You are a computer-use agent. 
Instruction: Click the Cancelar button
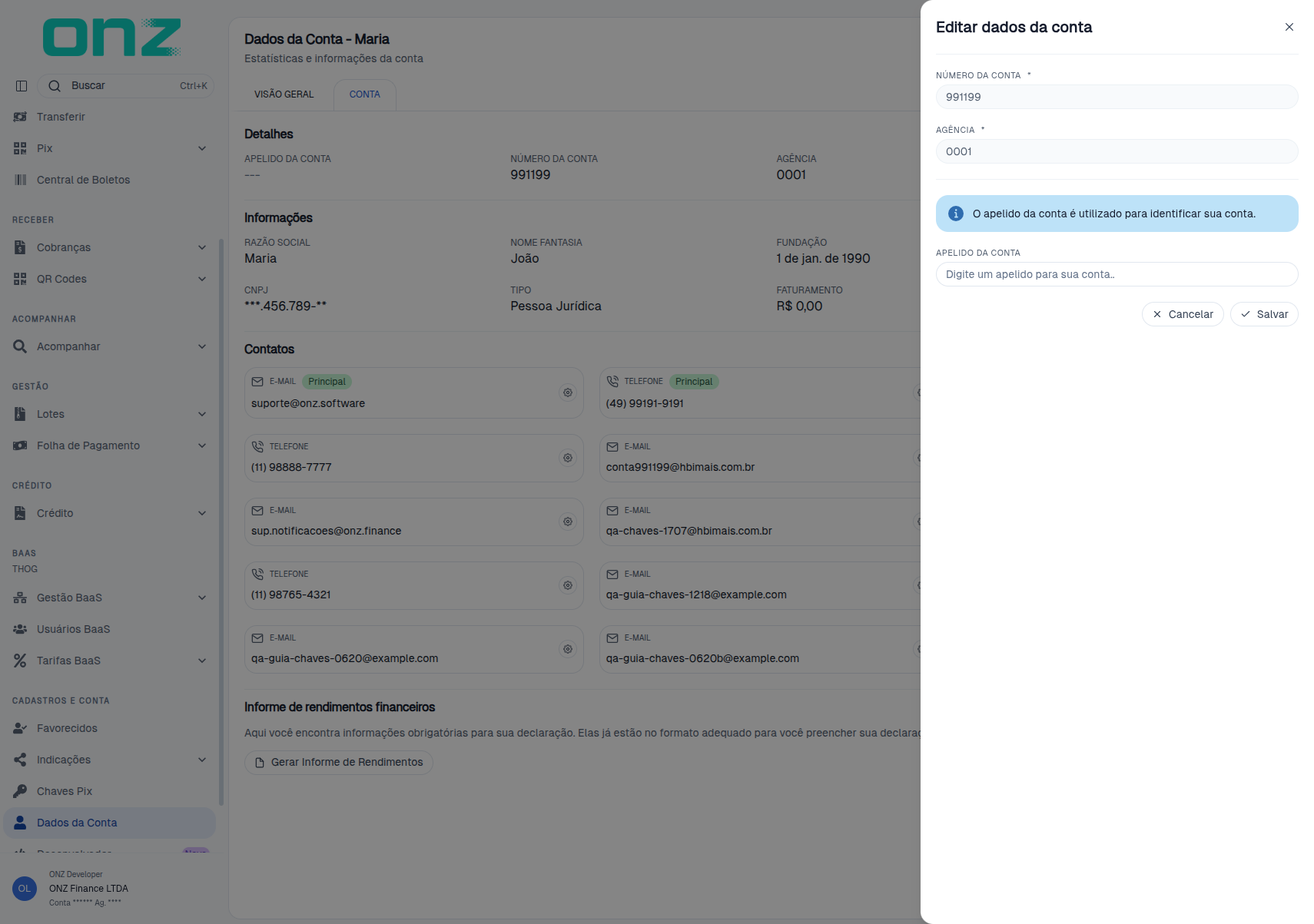pos(1183,314)
